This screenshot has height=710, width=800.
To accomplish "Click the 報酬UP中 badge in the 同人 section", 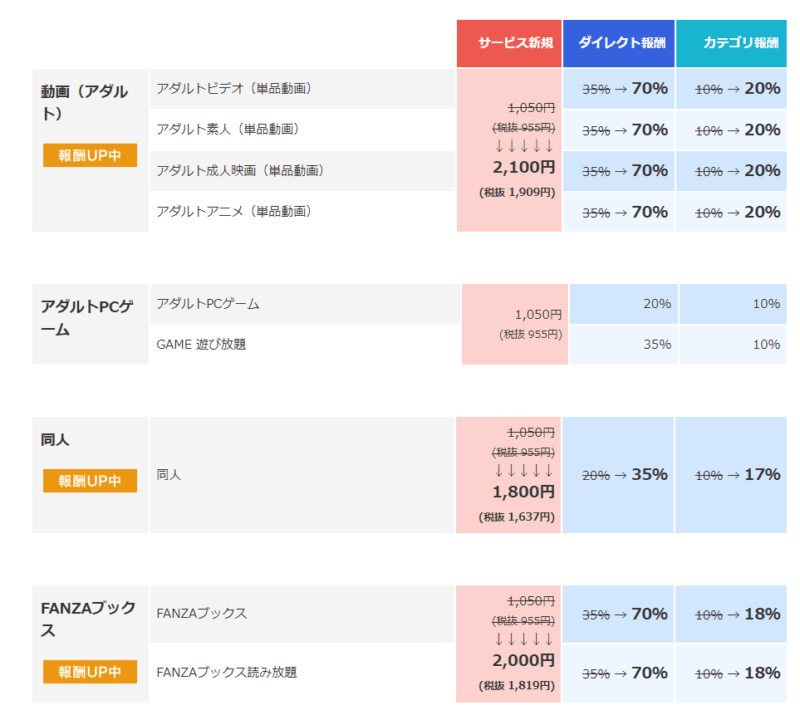I will point(89,480).
